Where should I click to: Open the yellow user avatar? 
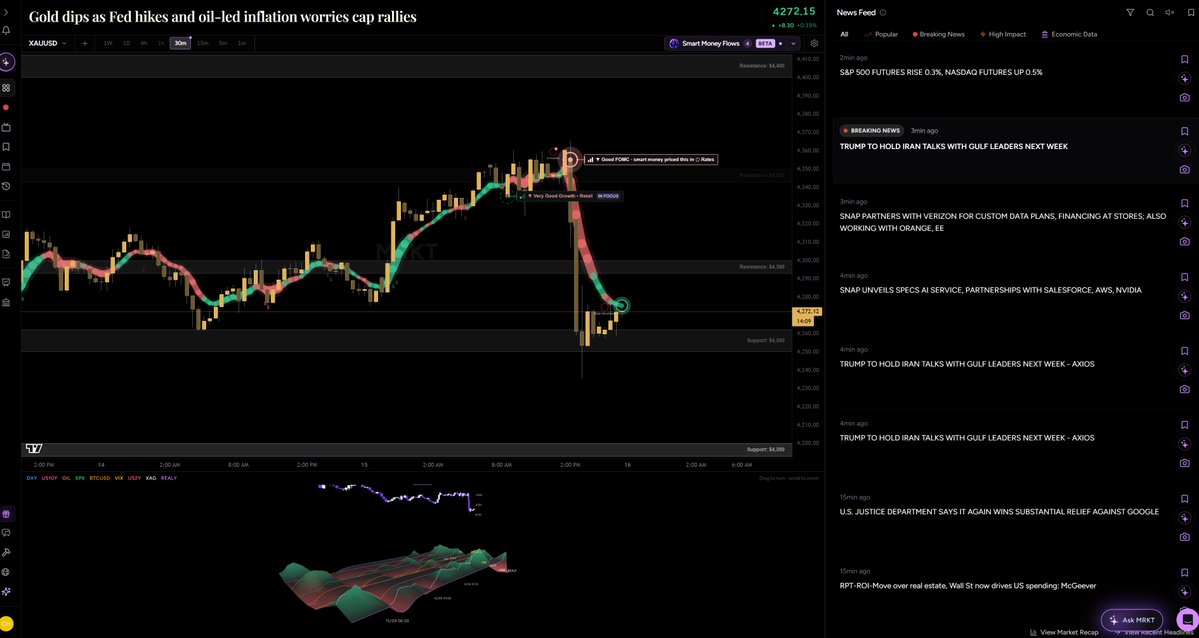pyautogui.click(x=6, y=623)
